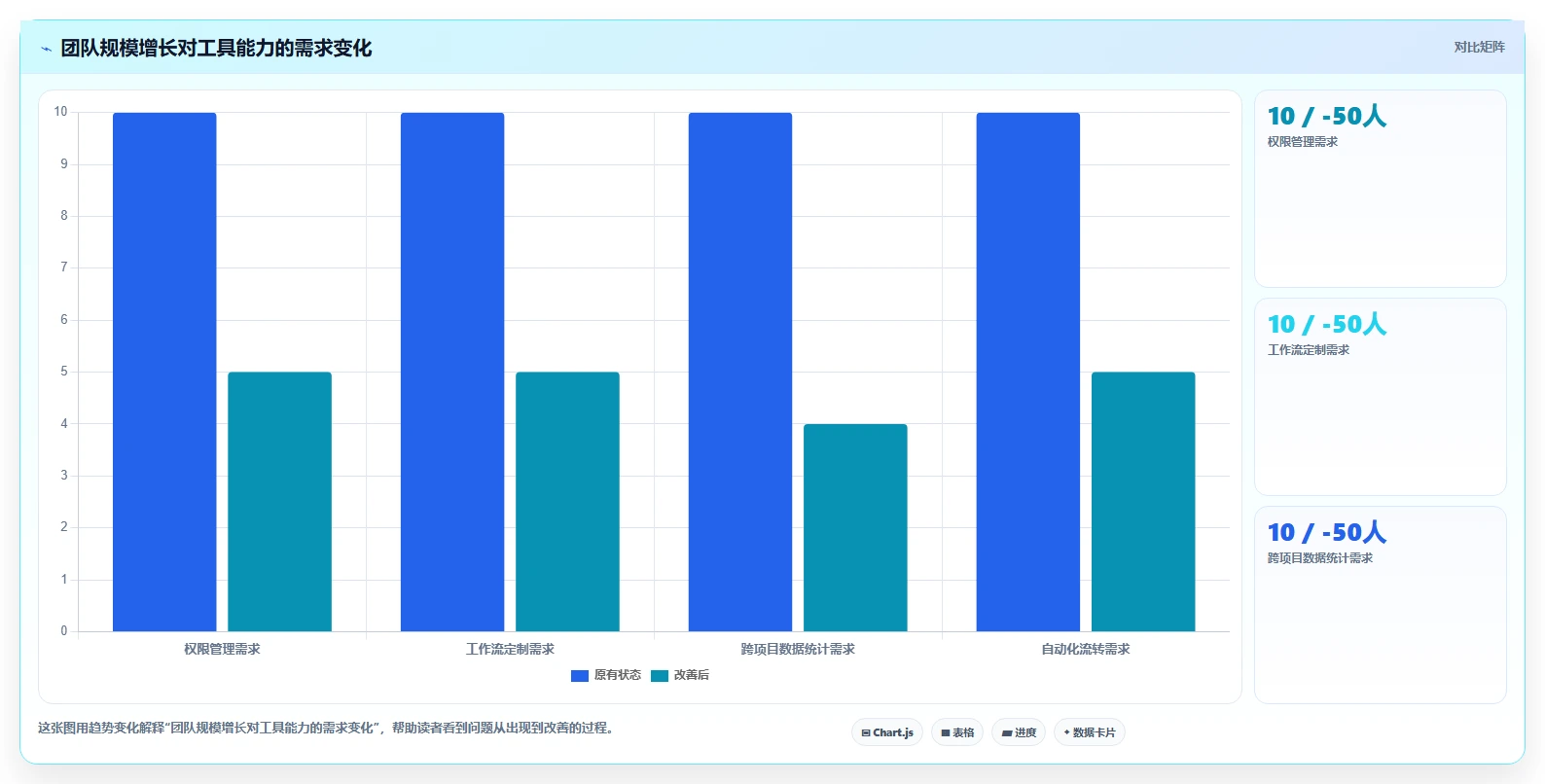Click the 10 / -50人 value above 权限管理需求 card

1327,116
